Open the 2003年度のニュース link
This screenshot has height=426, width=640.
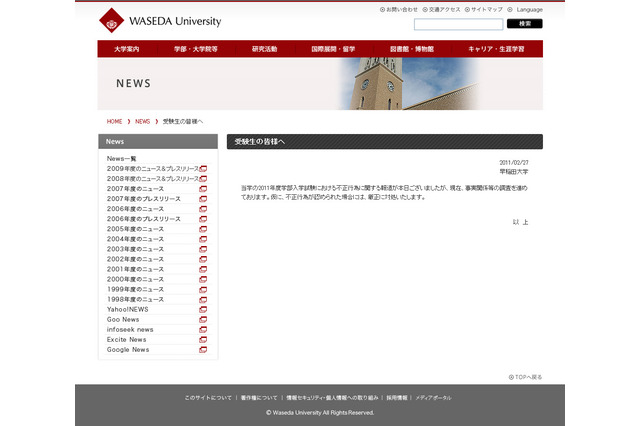[x=136, y=249]
